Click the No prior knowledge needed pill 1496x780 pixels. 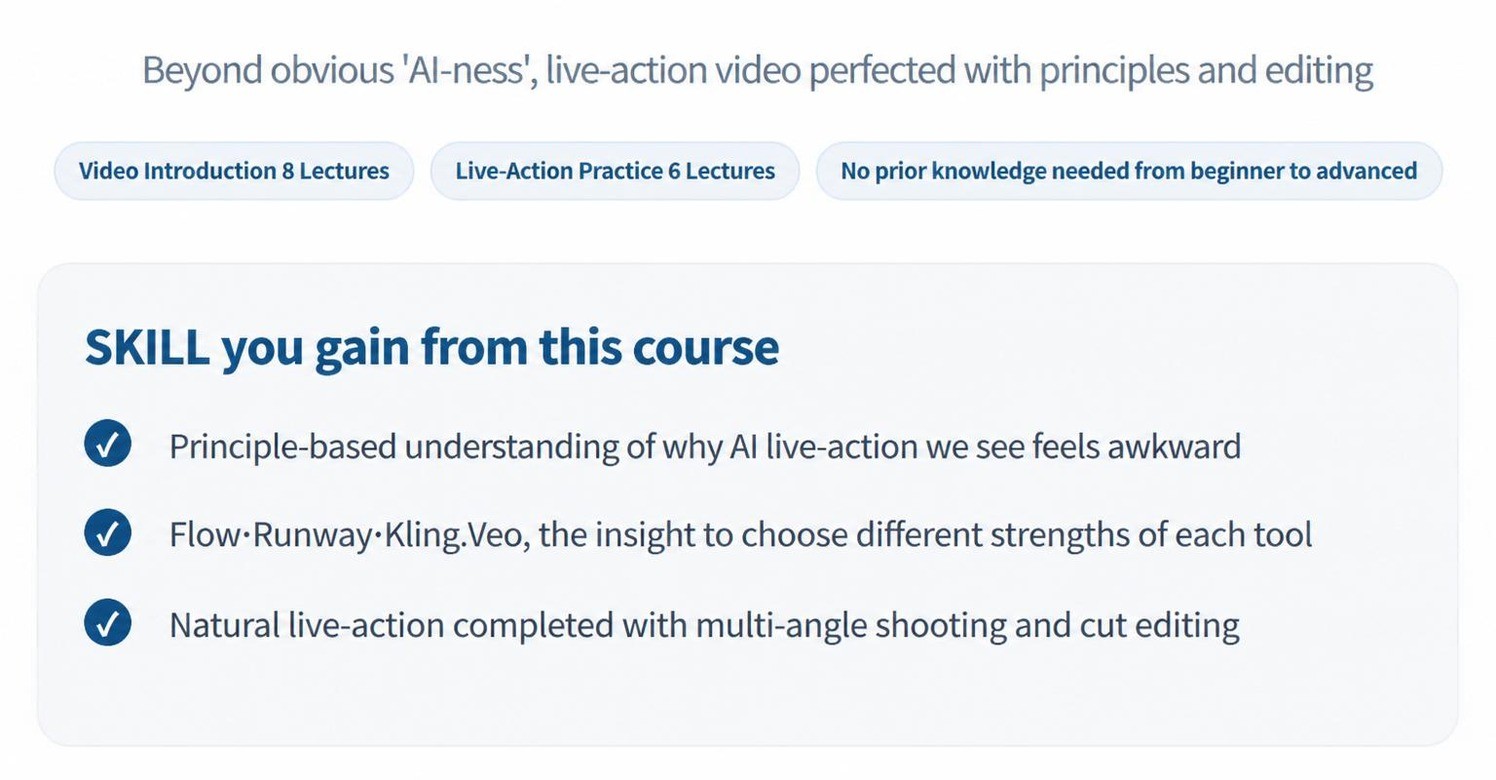pyautogui.click(x=1129, y=171)
